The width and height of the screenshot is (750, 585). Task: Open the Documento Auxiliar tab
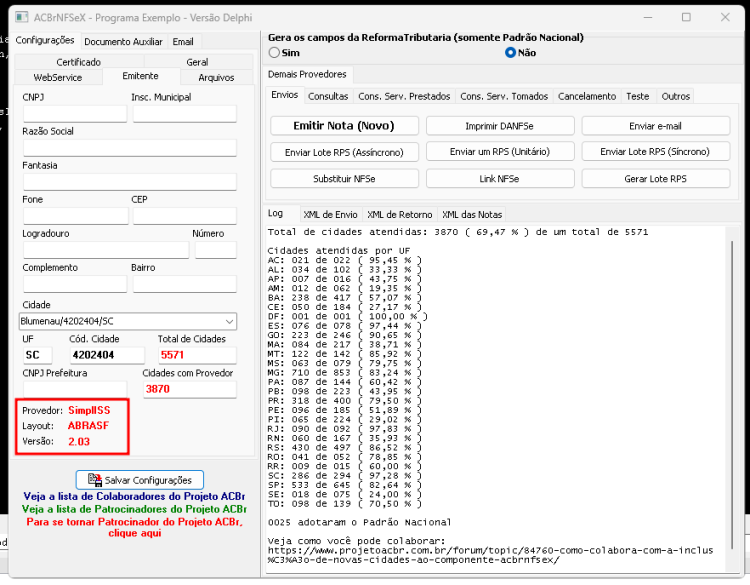123,42
